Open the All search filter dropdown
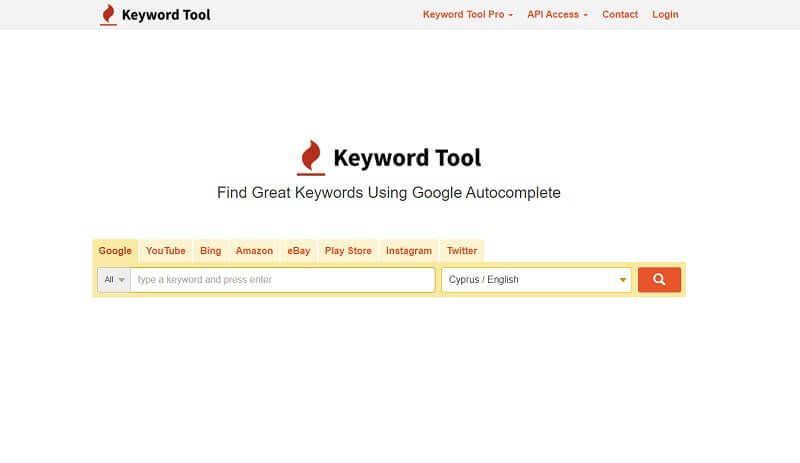 [x=114, y=280]
